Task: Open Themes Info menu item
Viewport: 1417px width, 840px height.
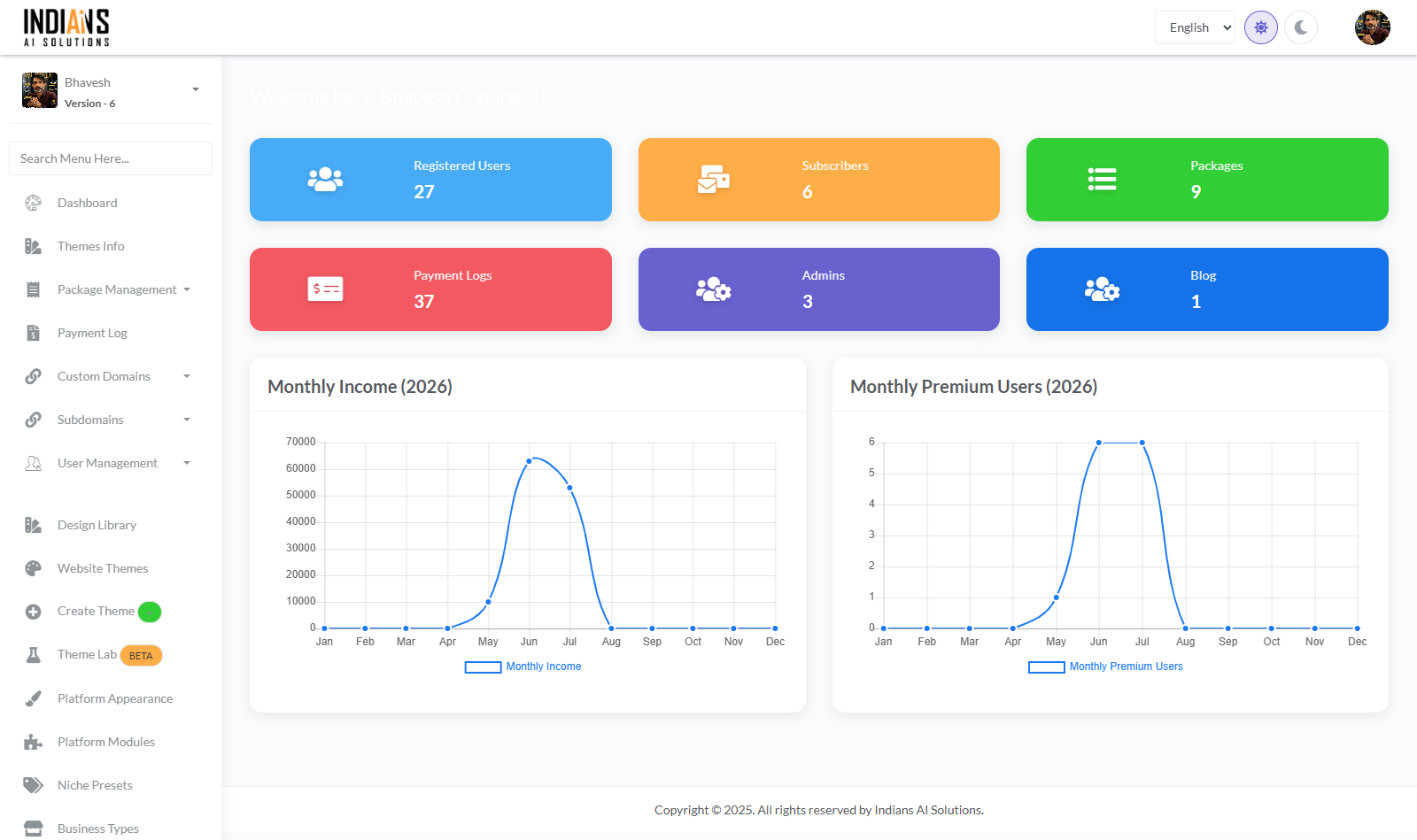Action: (x=111, y=246)
